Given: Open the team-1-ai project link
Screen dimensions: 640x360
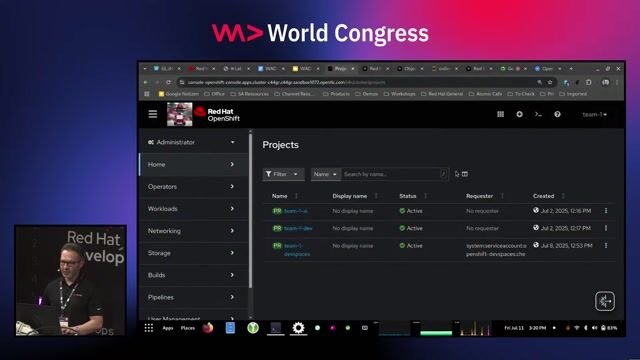Looking at the screenshot, I should [x=296, y=211].
